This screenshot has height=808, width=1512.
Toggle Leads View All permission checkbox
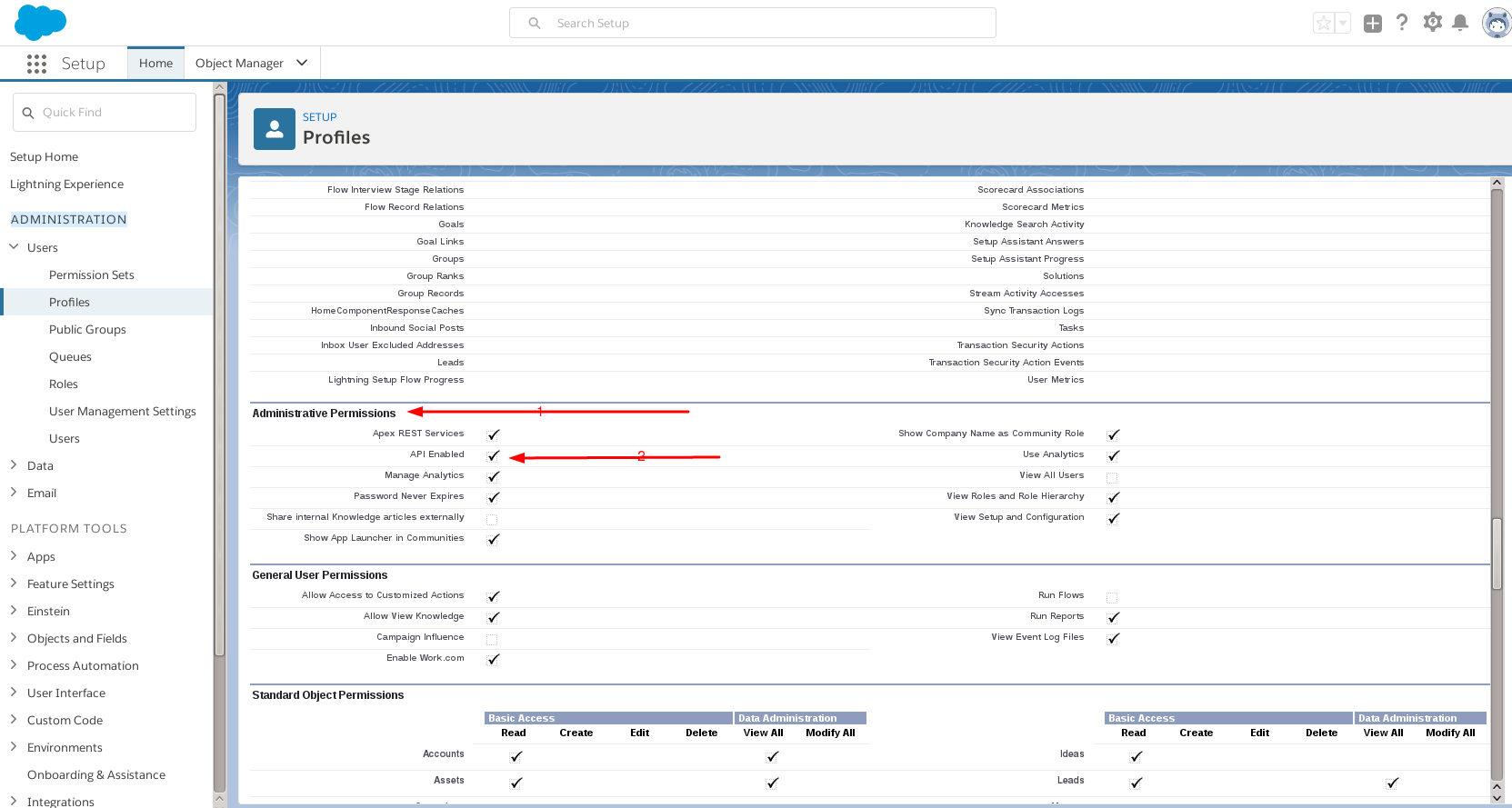1392,783
